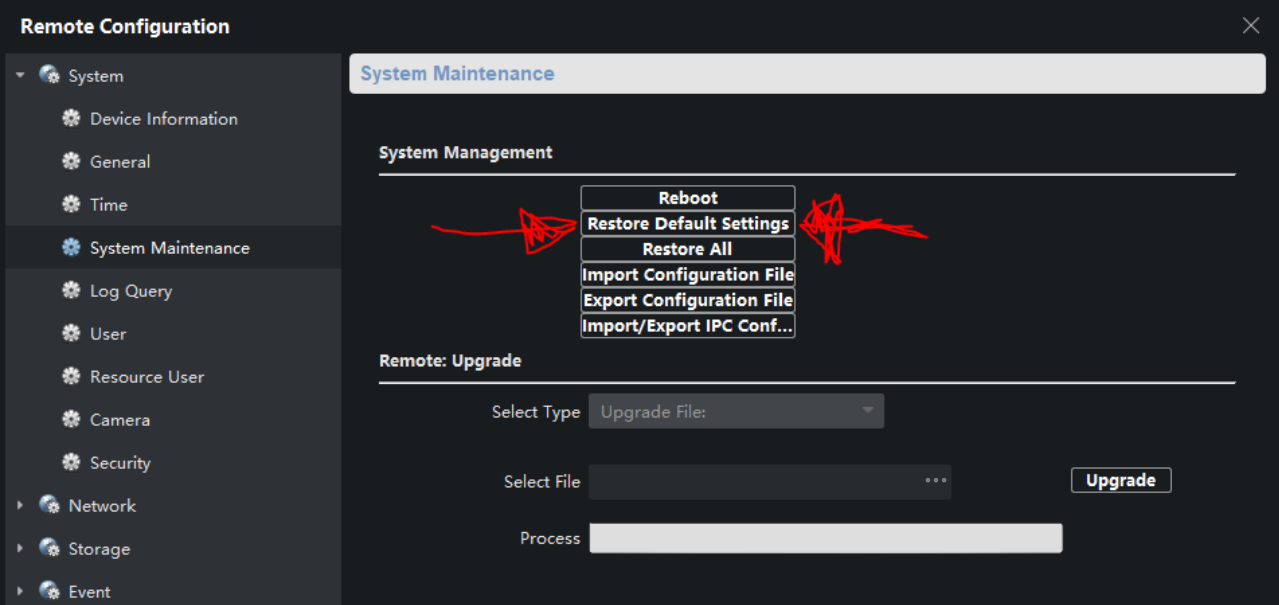Click the gear icon next to Security
Image resolution: width=1279 pixels, height=605 pixels.
coord(71,463)
